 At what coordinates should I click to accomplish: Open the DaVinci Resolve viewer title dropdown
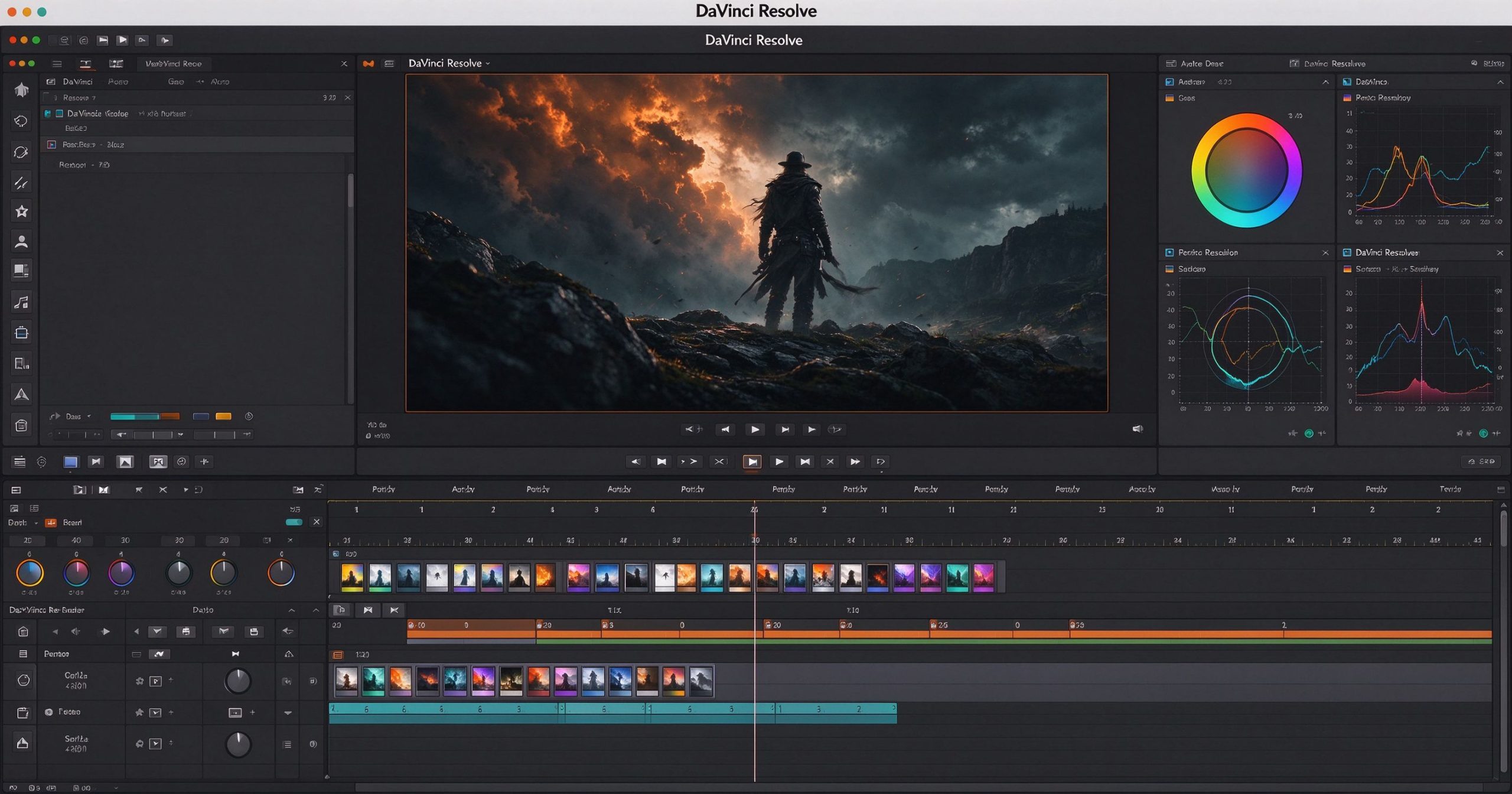click(x=449, y=63)
